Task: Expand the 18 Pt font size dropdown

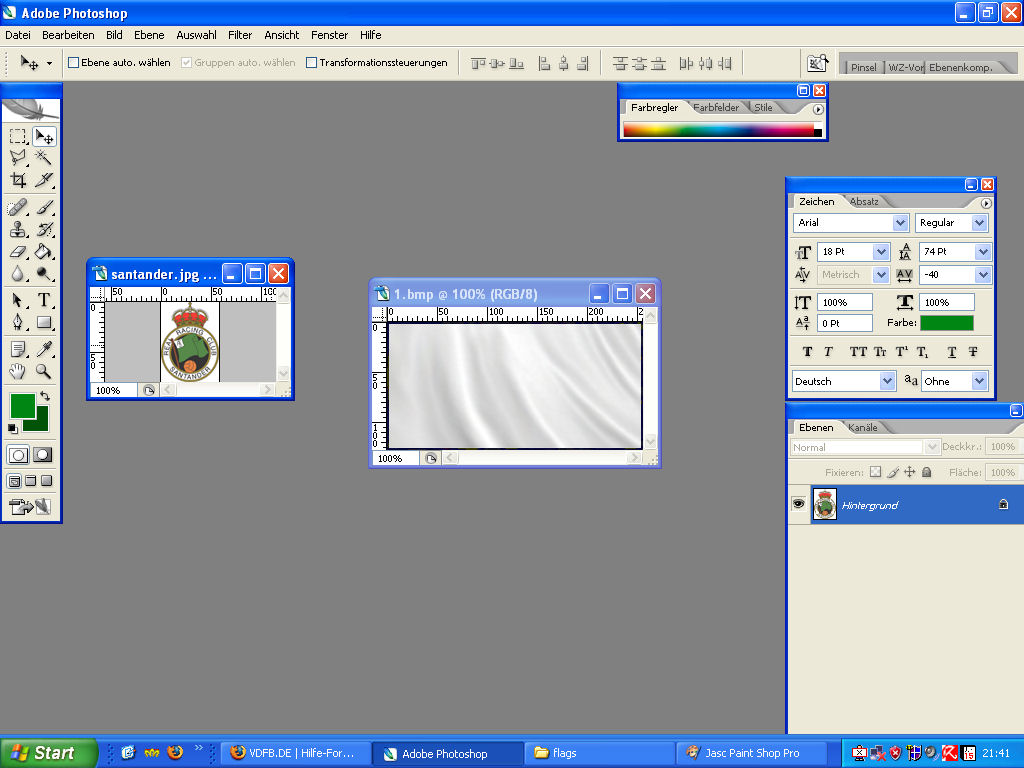Action: click(881, 252)
